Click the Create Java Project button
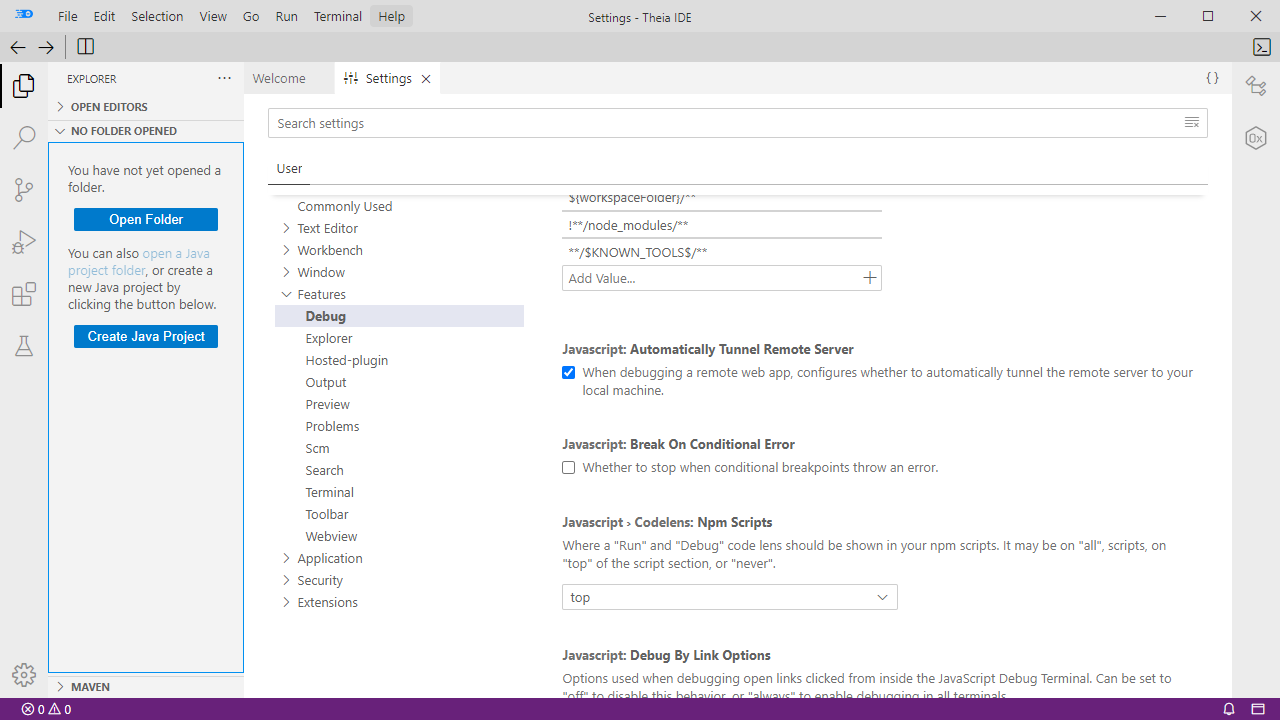Viewport: 1280px width, 720px height. (x=146, y=337)
